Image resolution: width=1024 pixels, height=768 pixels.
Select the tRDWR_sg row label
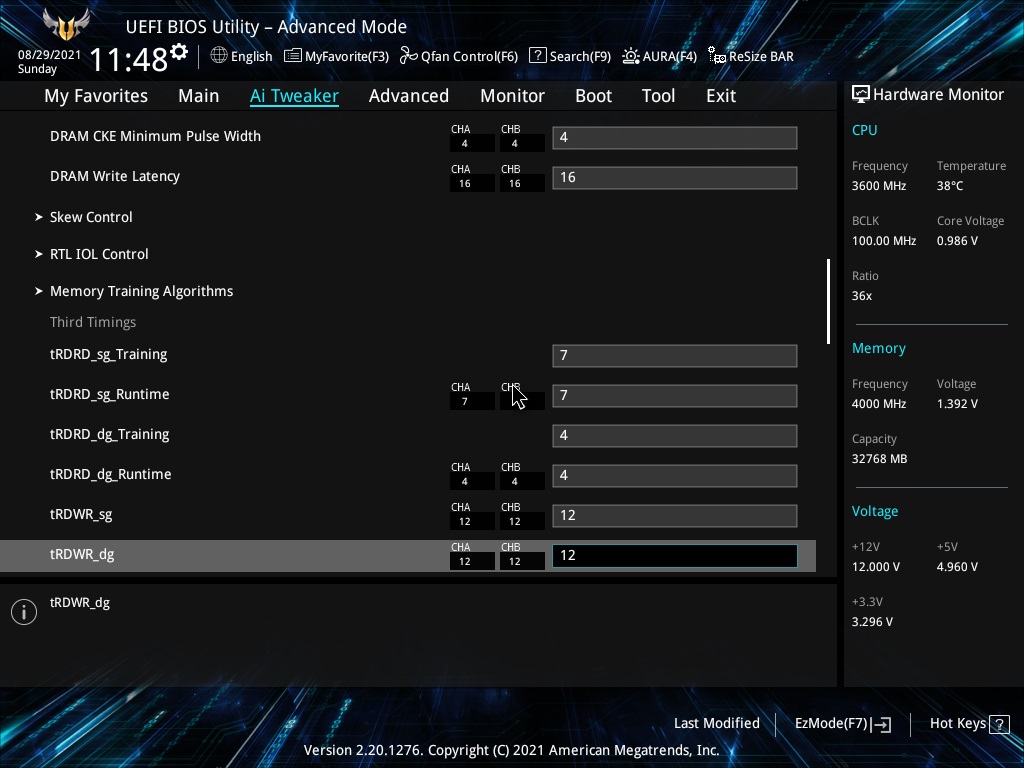click(81, 515)
